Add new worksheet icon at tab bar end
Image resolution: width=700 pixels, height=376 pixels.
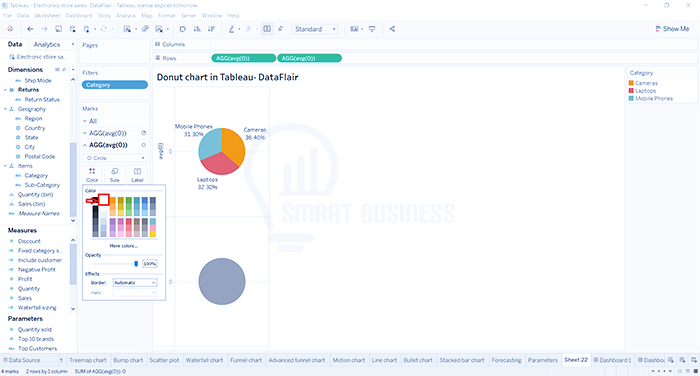coord(671,360)
